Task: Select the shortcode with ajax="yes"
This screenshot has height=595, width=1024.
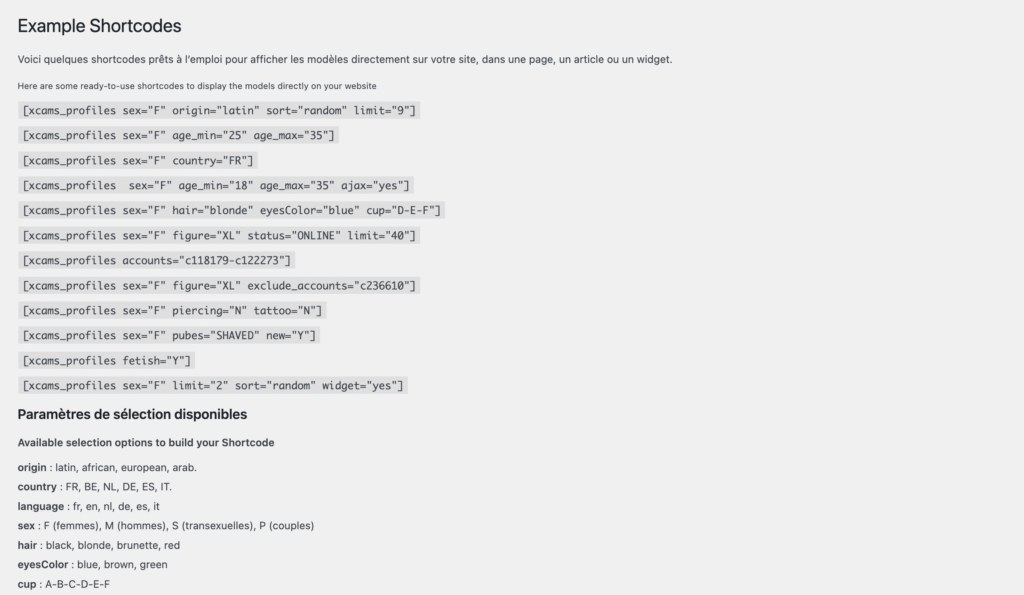Action: click(x=216, y=185)
